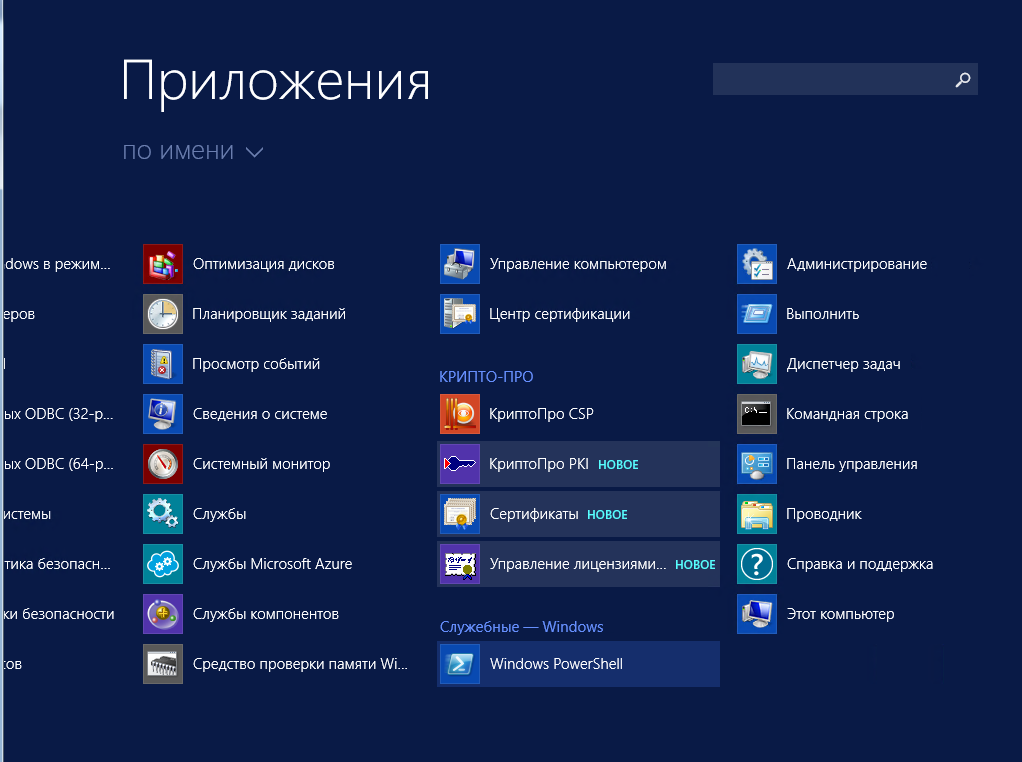Click 'КриптоПро CSP' label
Image resolution: width=1022 pixels, height=762 pixels.
point(541,414)
